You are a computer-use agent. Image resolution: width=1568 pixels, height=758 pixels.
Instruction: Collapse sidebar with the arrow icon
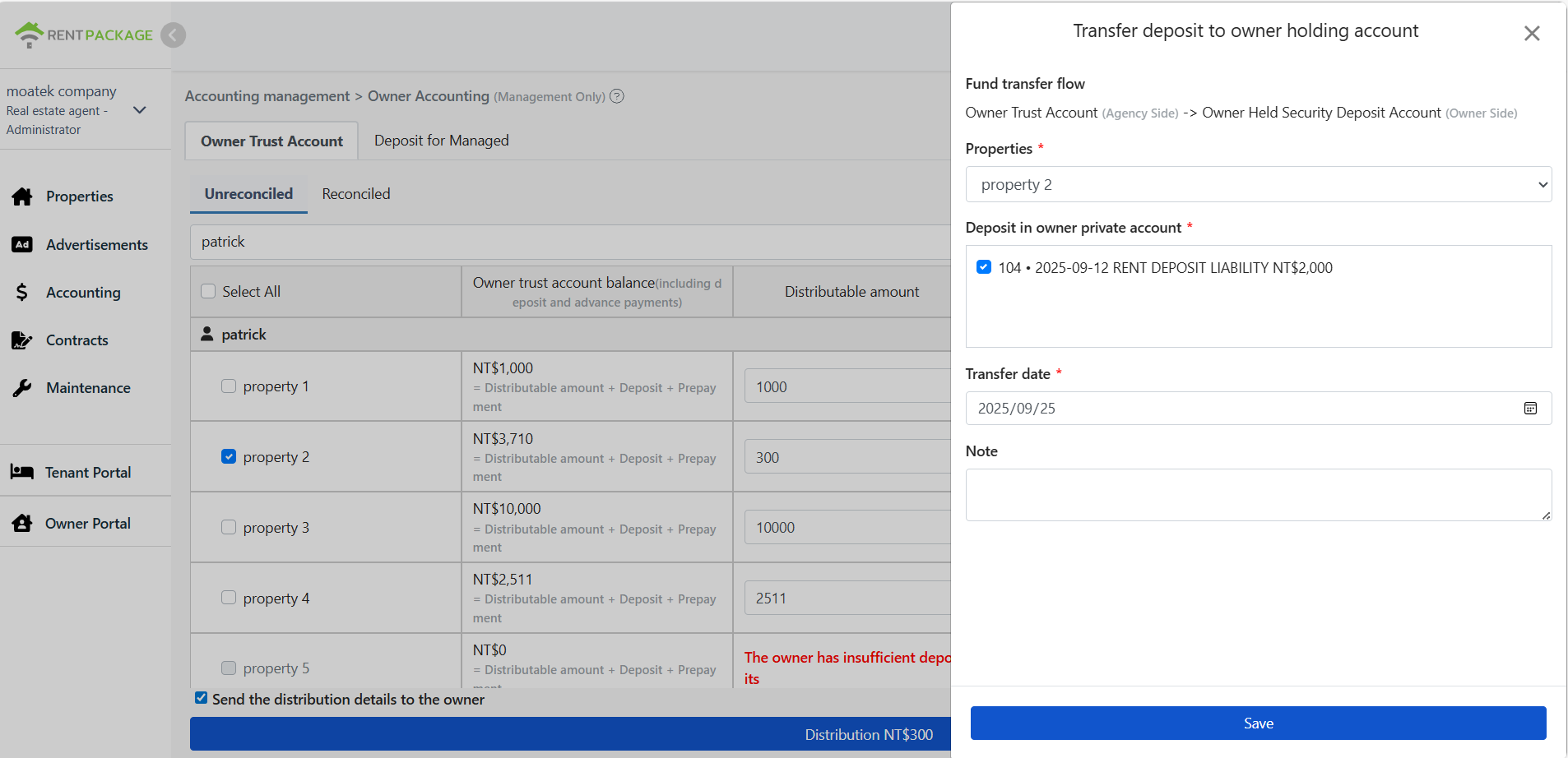173,35
